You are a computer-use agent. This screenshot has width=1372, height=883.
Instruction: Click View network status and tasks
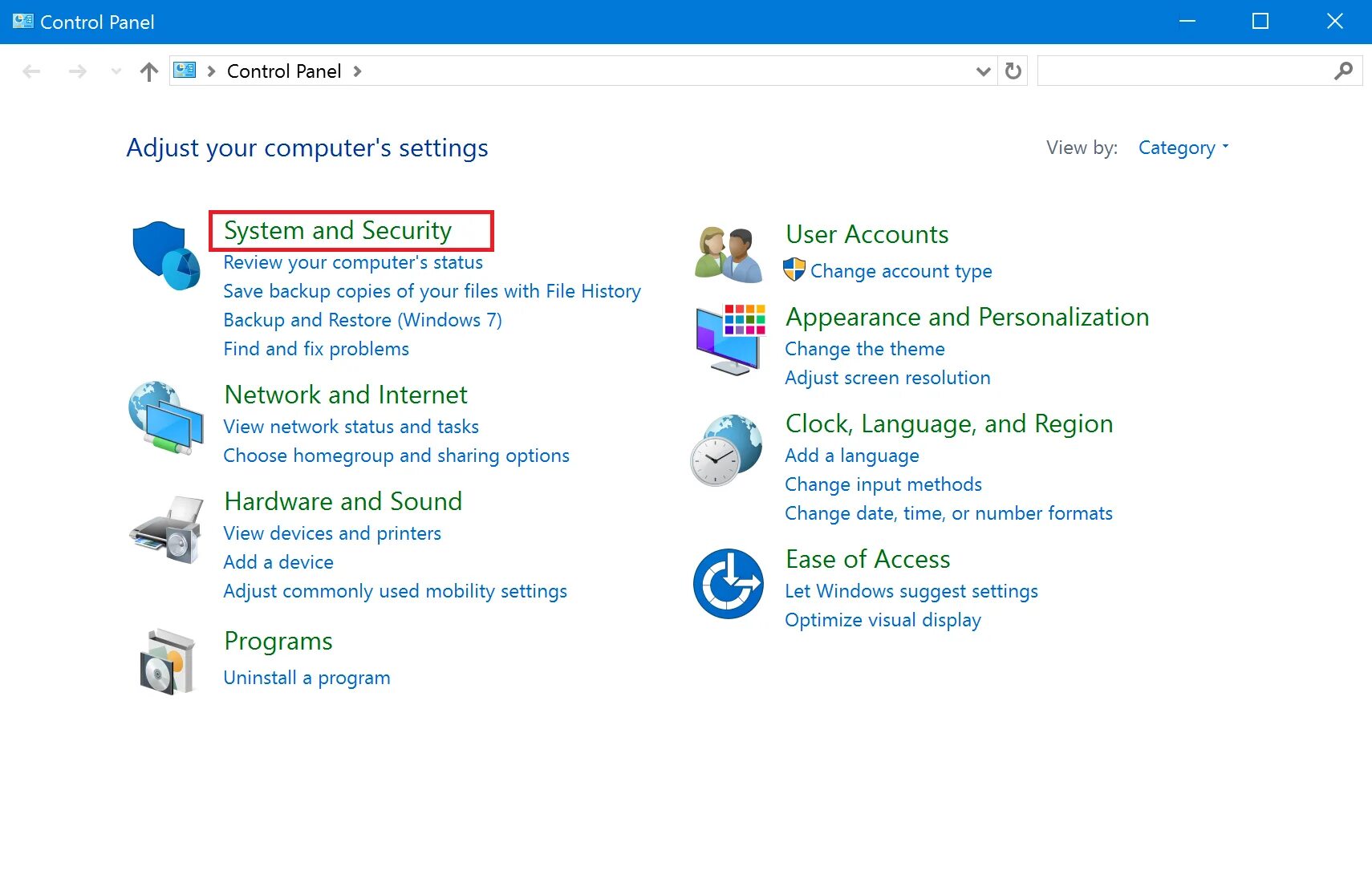coord(351,427)
